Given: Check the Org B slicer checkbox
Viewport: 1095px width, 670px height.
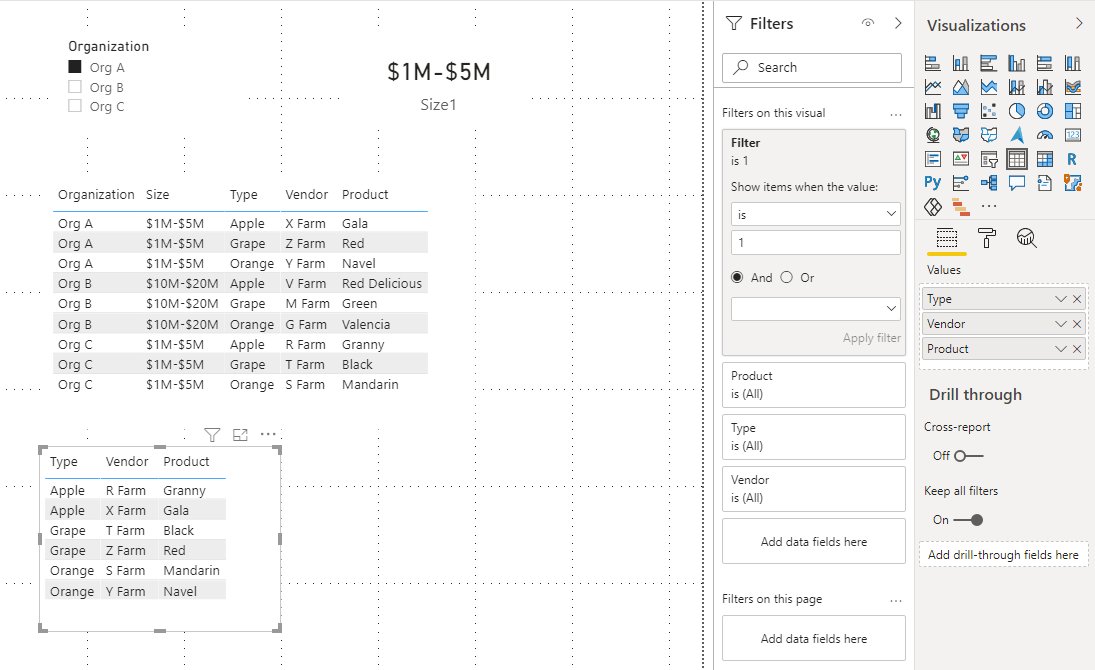Looking at the screenshot, I should click(x=75, y=87).
